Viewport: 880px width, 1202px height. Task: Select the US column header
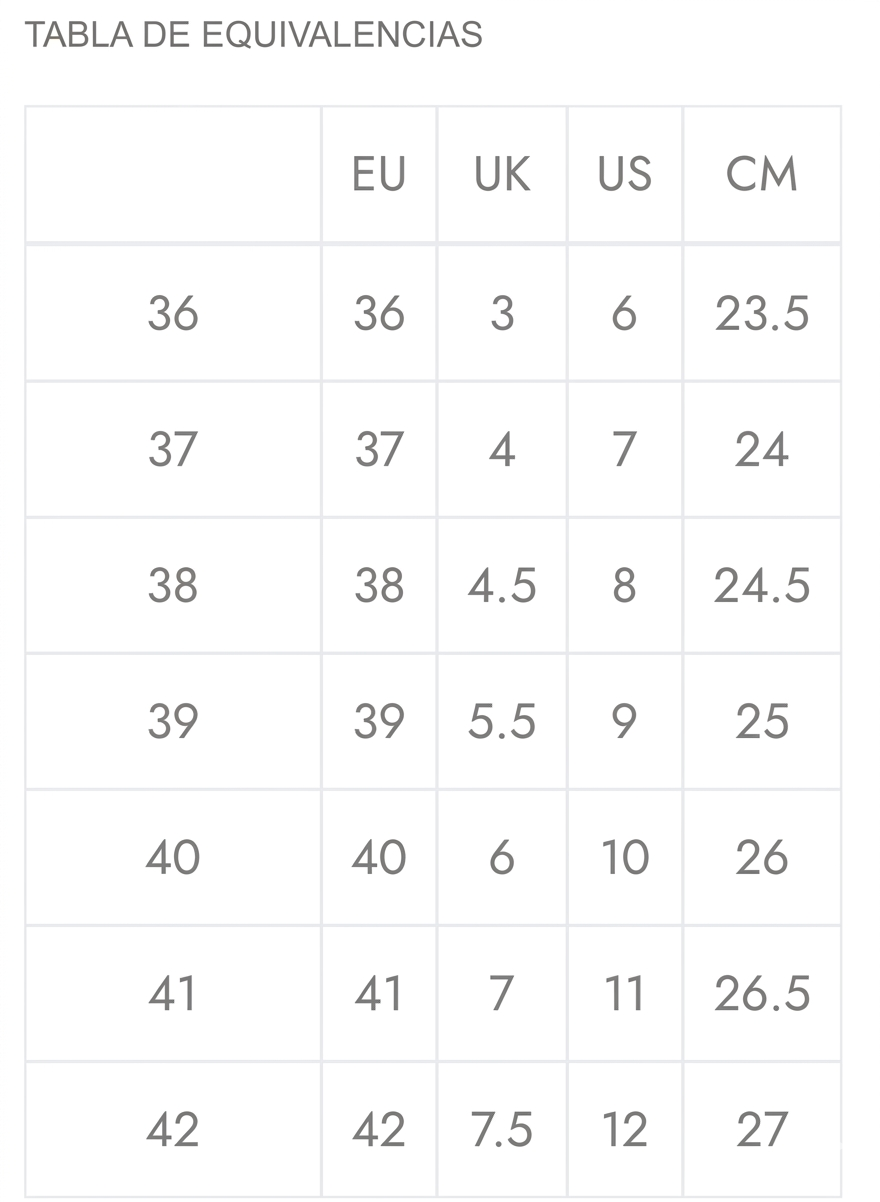coord(625,175)
